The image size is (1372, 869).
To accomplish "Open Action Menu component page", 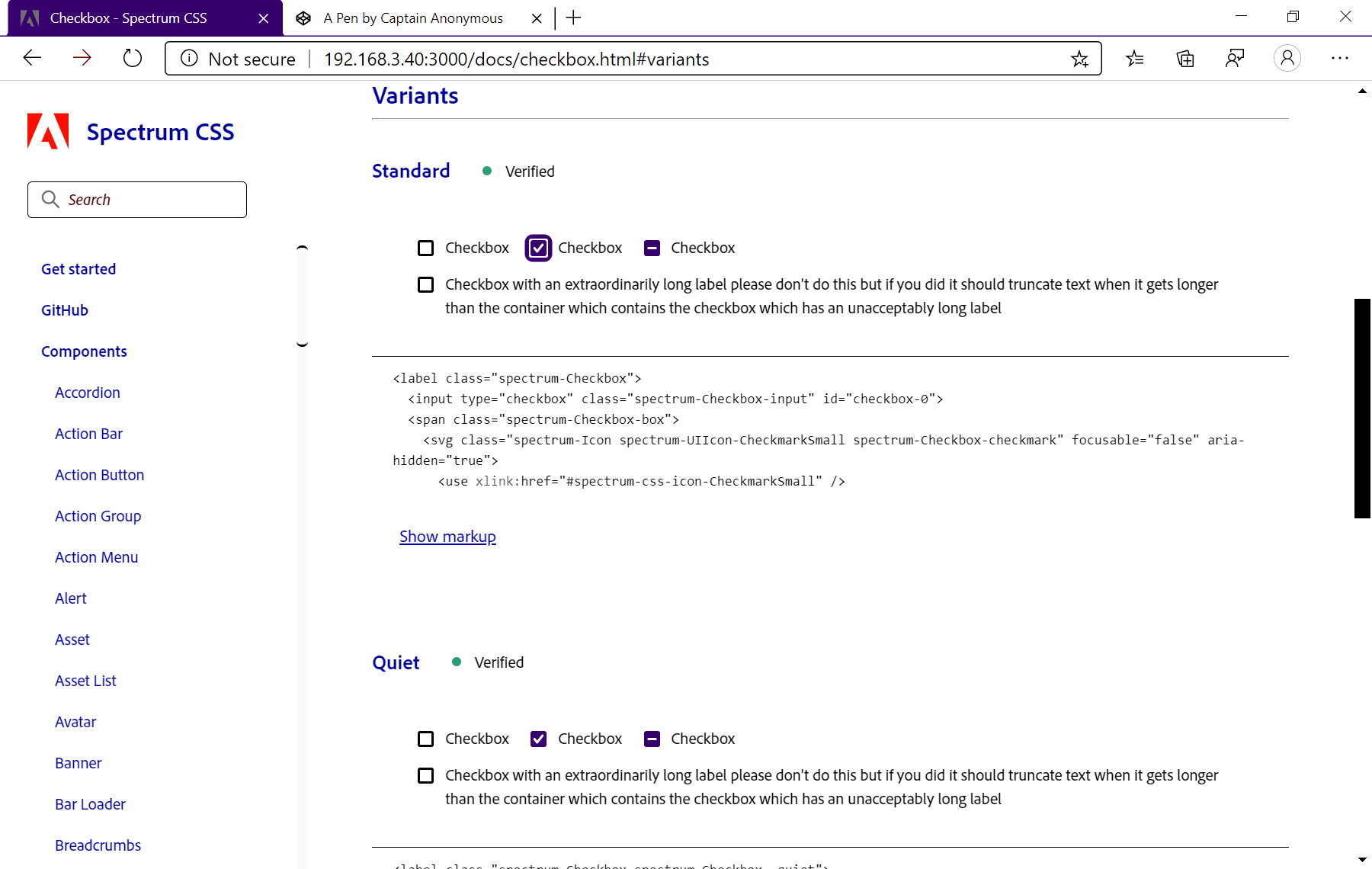I will 96,557.
